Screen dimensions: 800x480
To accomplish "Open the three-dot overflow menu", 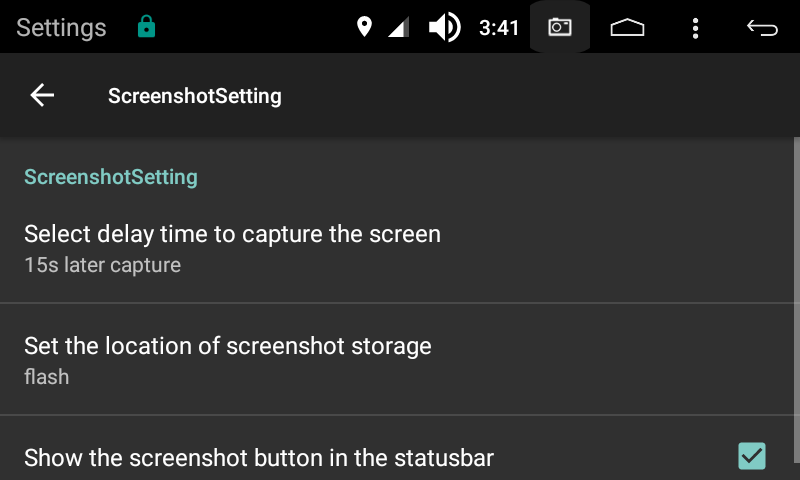I will tap(695, 28).
